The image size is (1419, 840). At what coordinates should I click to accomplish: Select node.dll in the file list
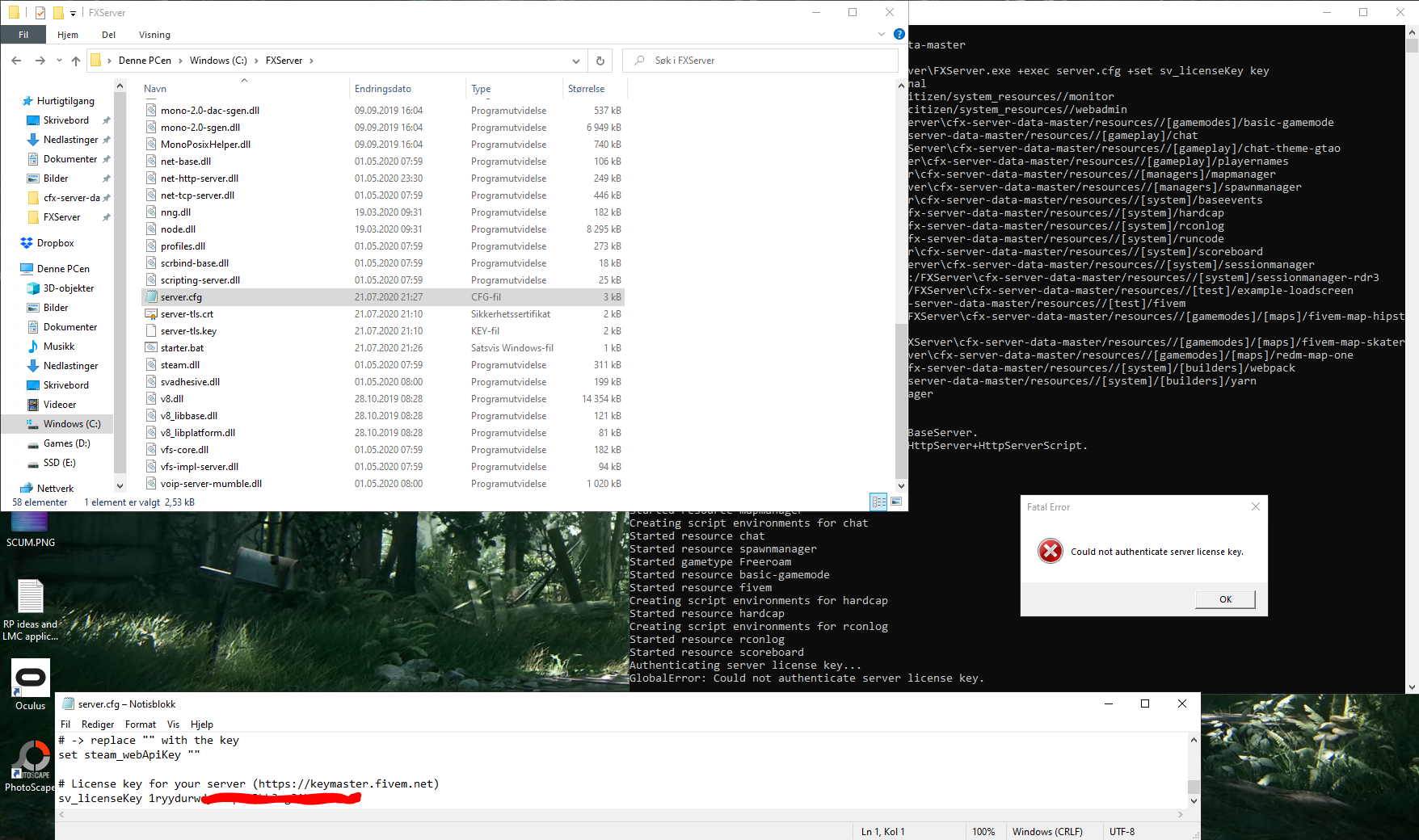coord(178,229)
